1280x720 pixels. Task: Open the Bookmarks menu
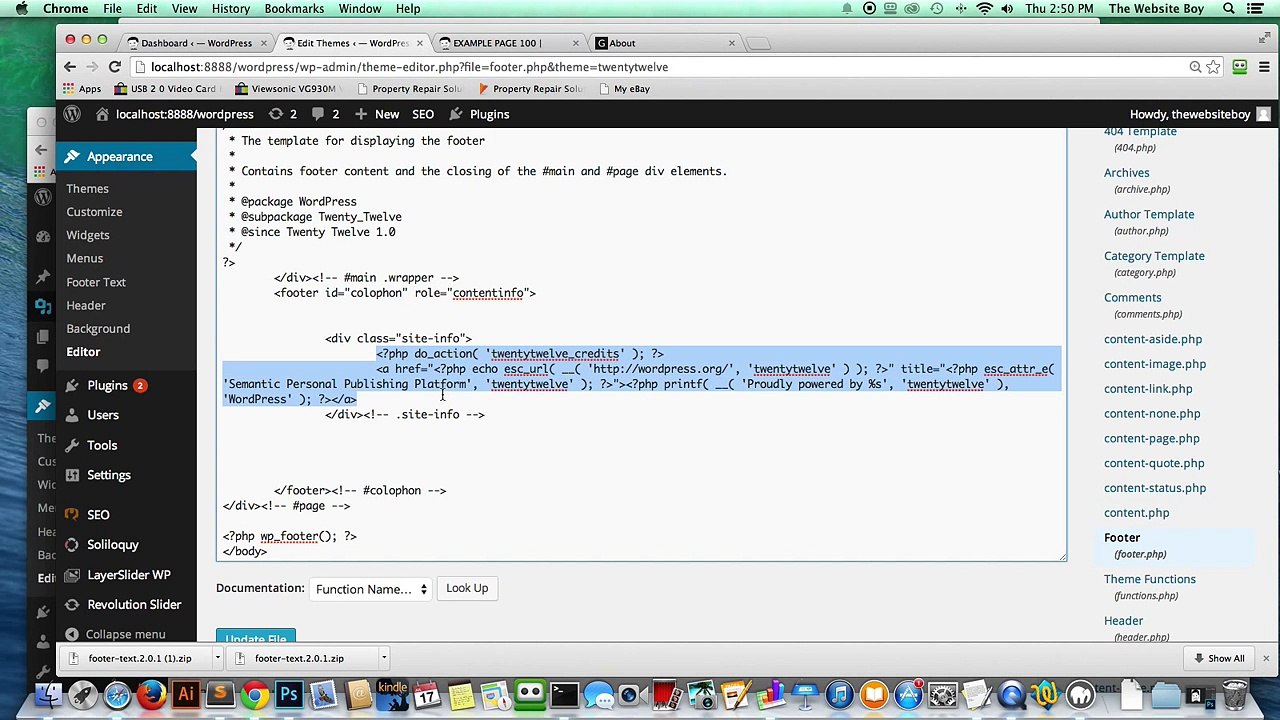click(x=294, y=9)
